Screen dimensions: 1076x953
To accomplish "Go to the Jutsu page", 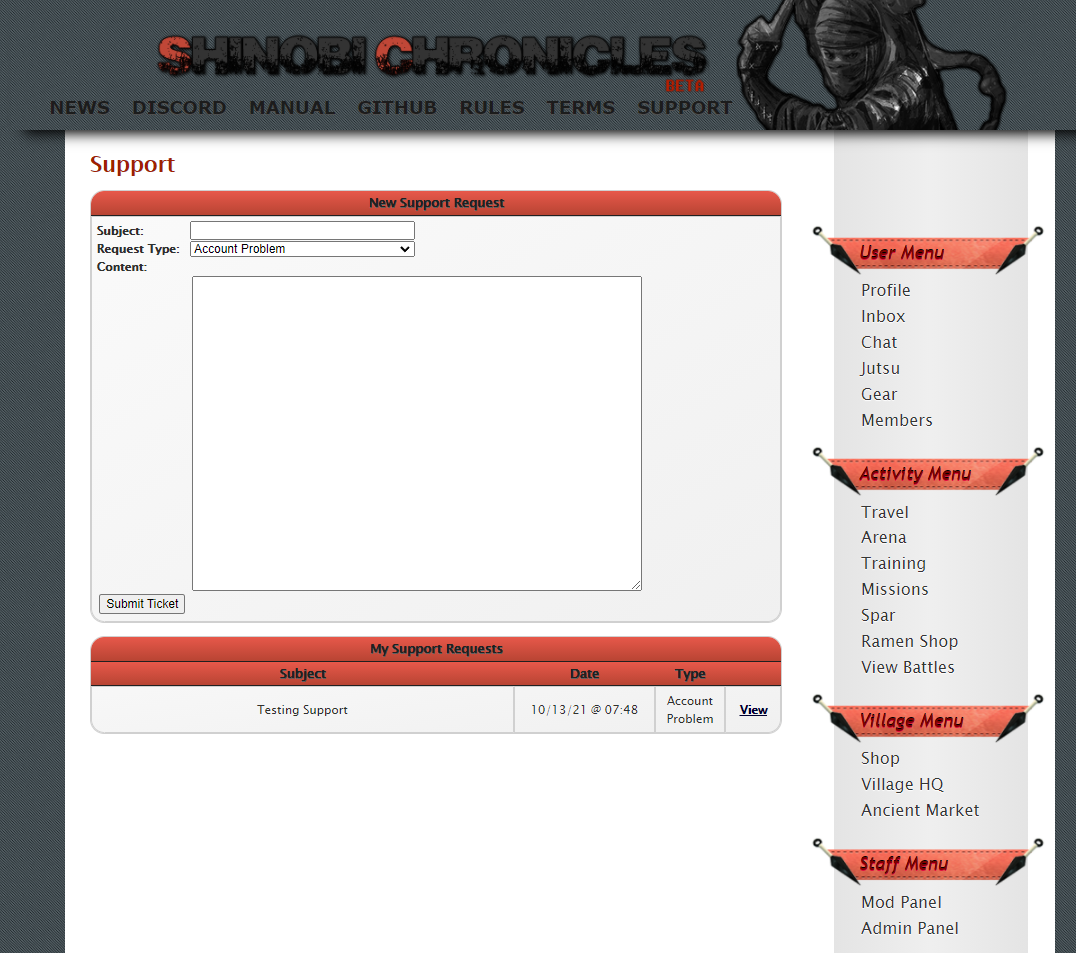I will point(880,368).
